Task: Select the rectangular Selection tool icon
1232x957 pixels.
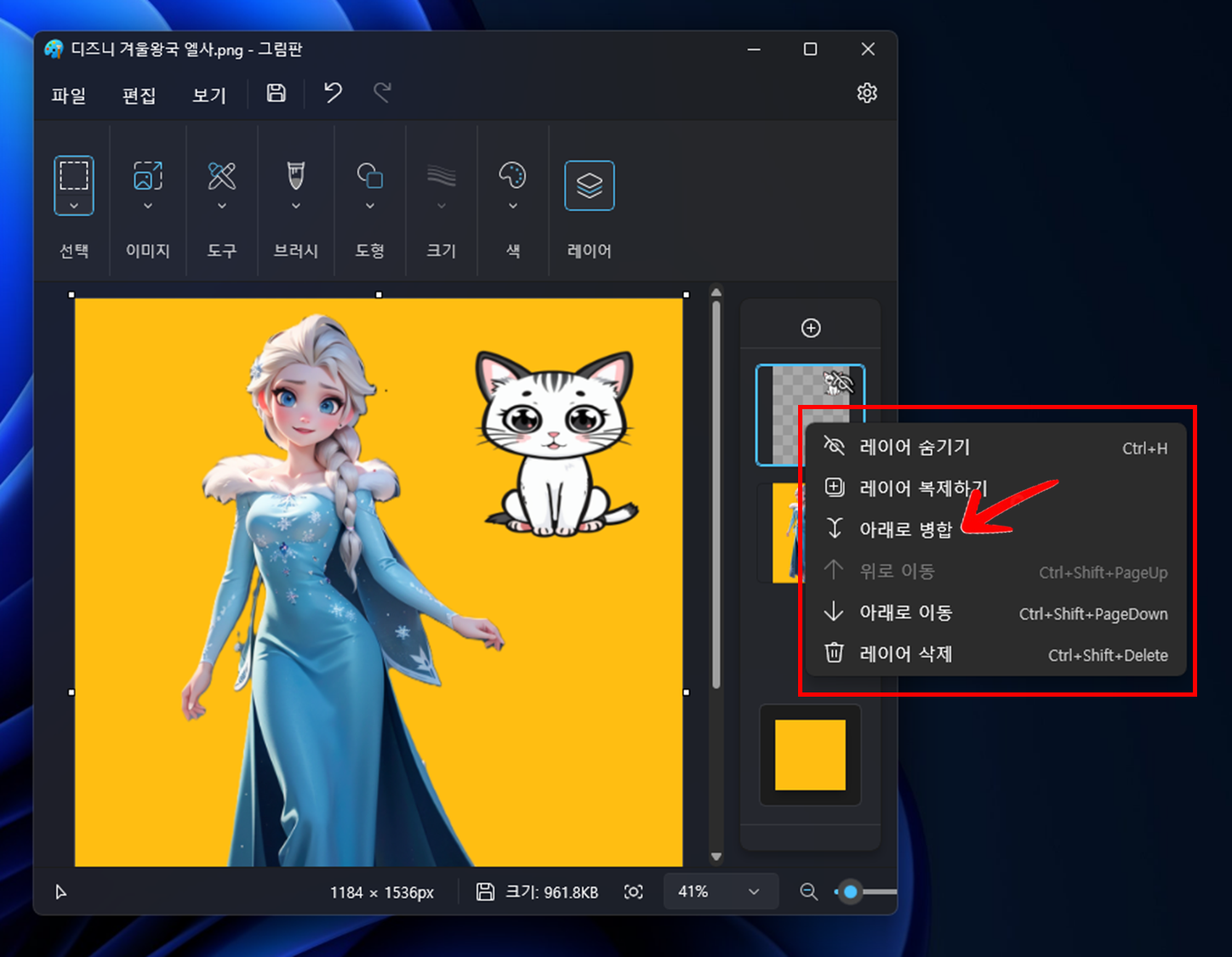Action: pyautogui.click(x=74, y=175)
